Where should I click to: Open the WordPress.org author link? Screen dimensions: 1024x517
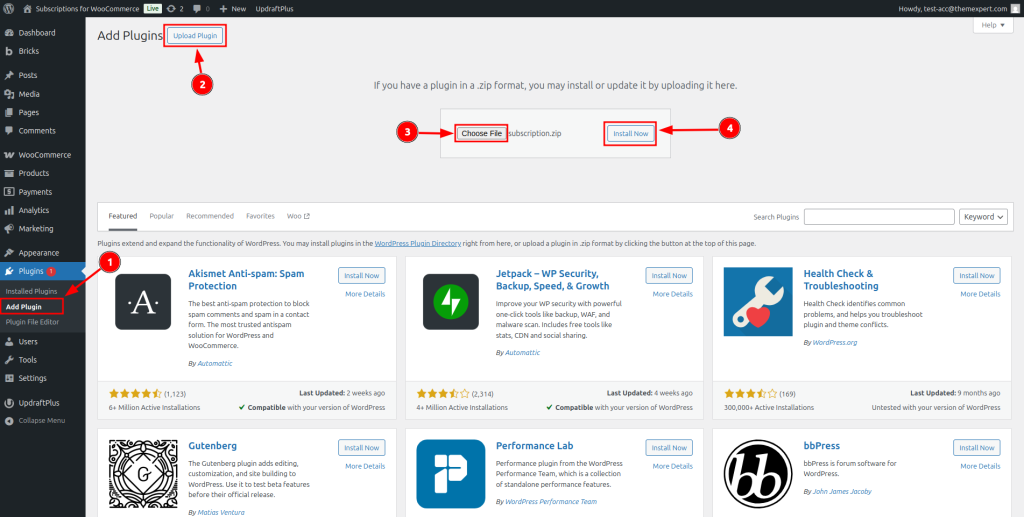tap(835, 342)
